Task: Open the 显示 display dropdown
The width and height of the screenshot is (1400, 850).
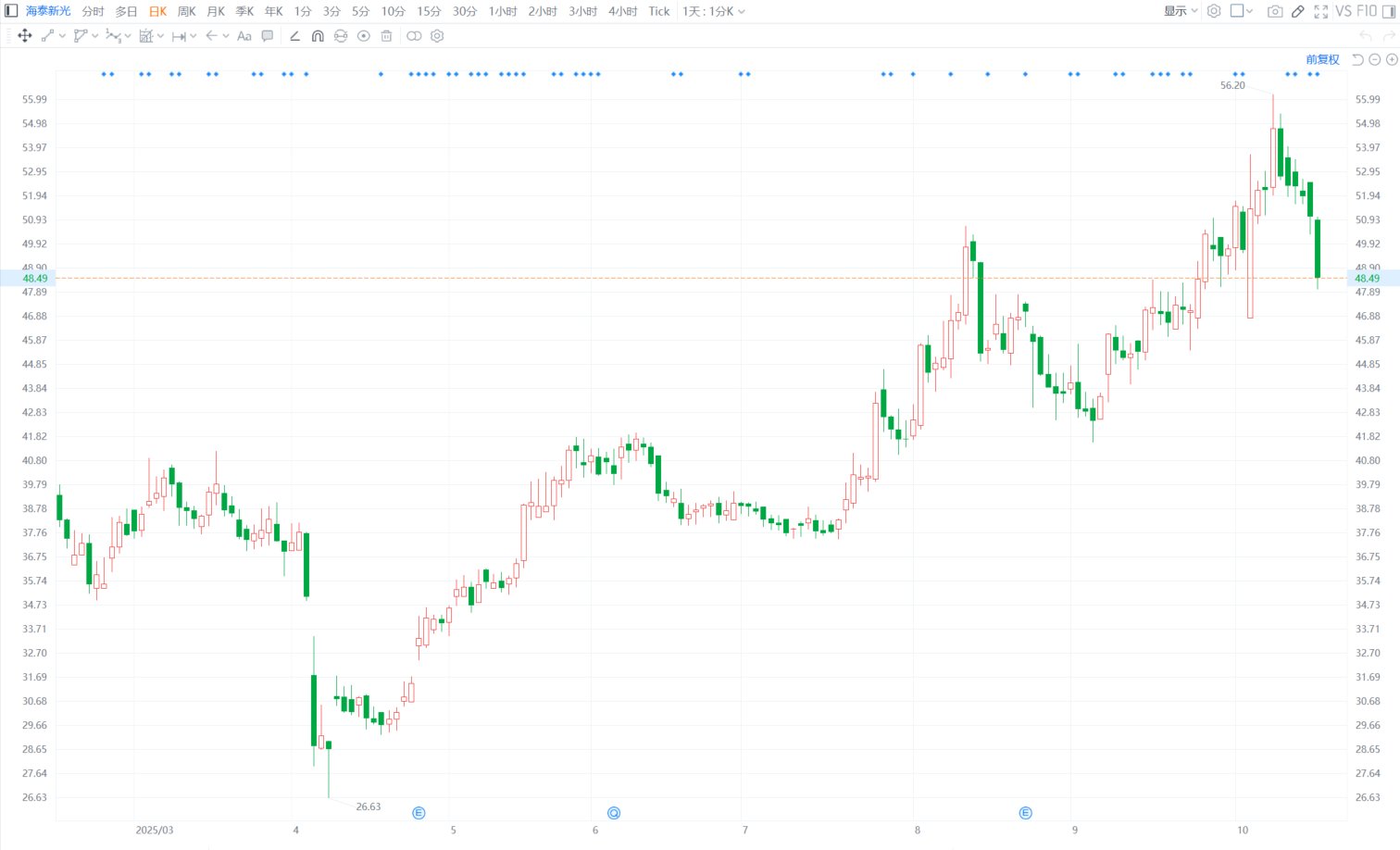Action: click(1181, 11)
